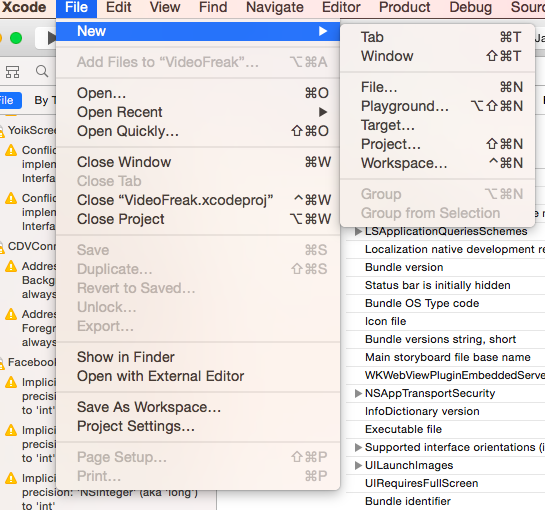Expand LSApplicationQueriesSchemes row
This screenshot has height=510, width=545.
(358, 231)
